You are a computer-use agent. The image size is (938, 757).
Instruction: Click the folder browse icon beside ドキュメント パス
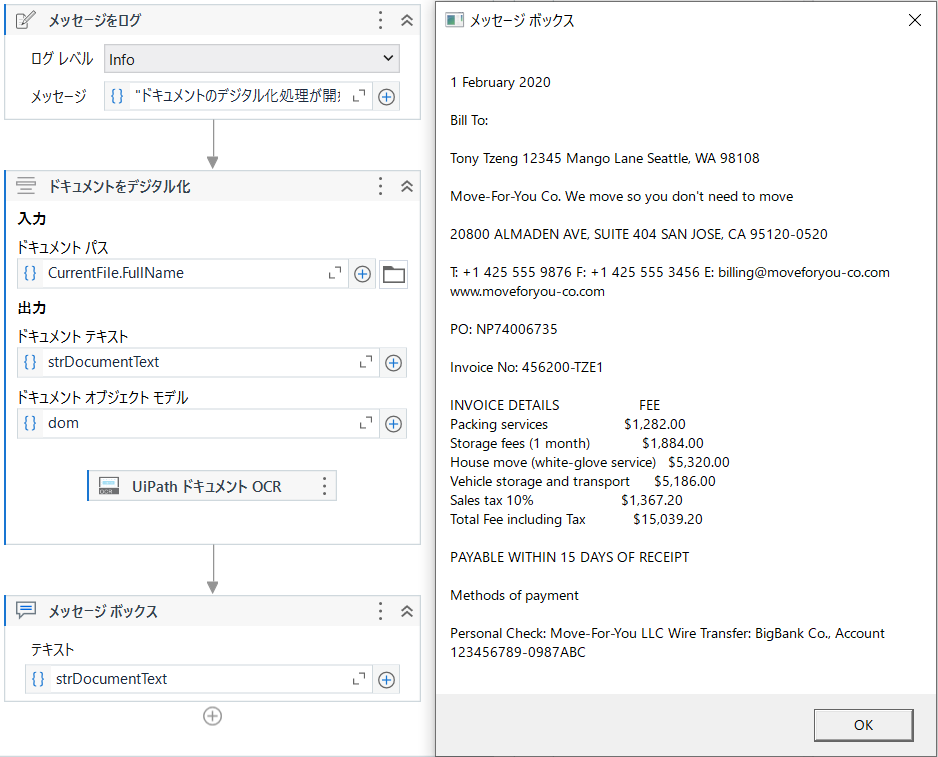pyautogui.click(x=393, y=273)
